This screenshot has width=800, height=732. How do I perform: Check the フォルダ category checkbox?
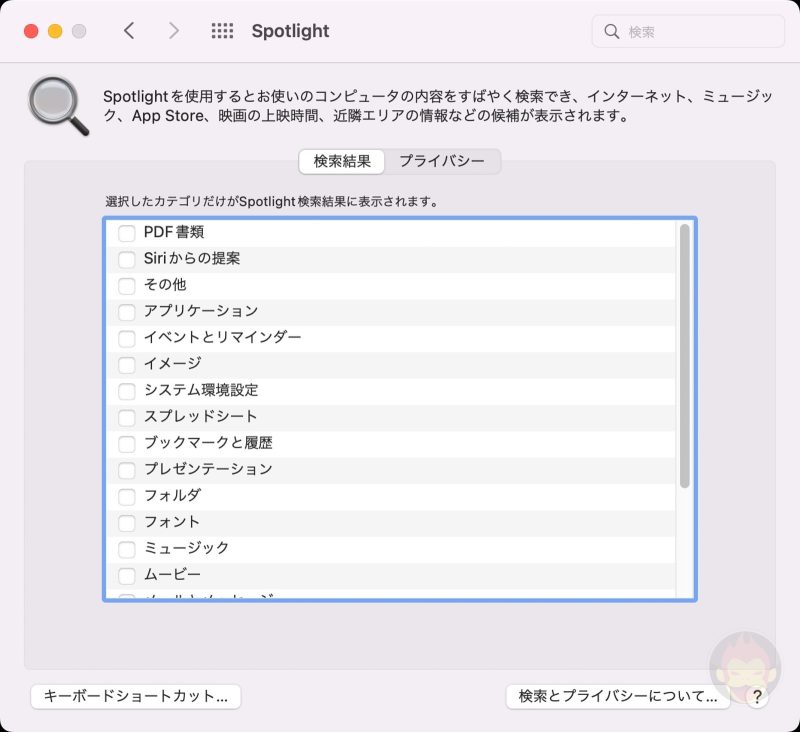127,495
